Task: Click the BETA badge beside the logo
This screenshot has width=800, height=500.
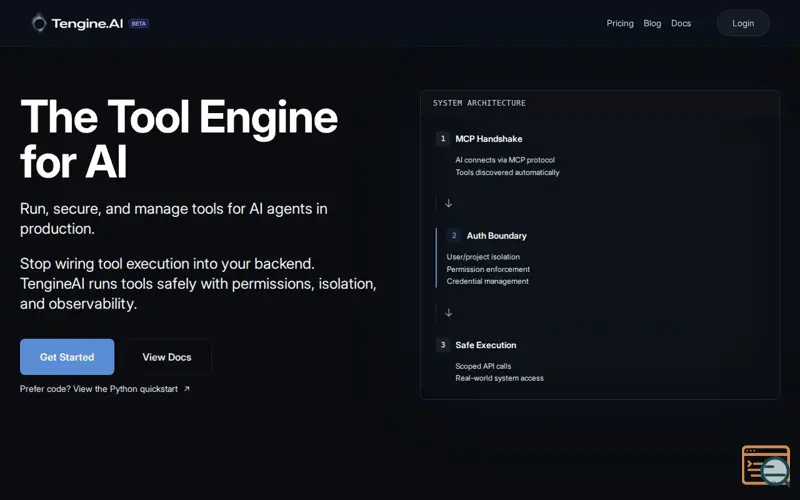Action: (139, 23)
